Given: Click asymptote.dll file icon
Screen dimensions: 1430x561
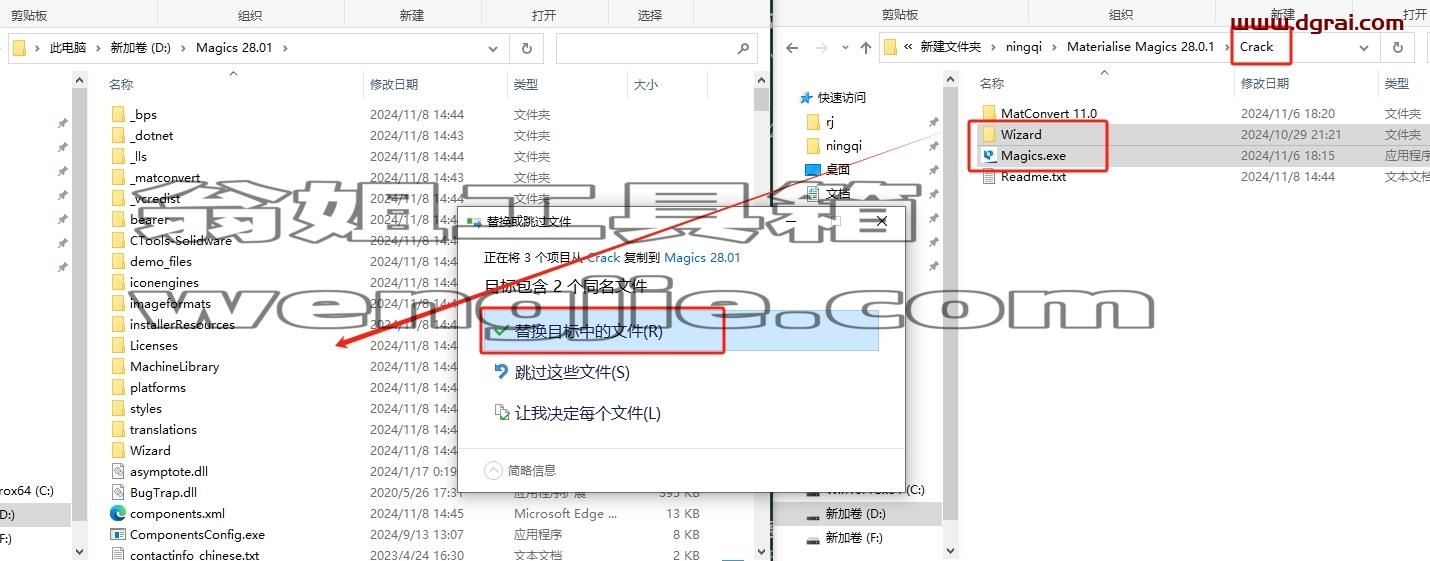Looking at the screenshot, I should point(118,471).
